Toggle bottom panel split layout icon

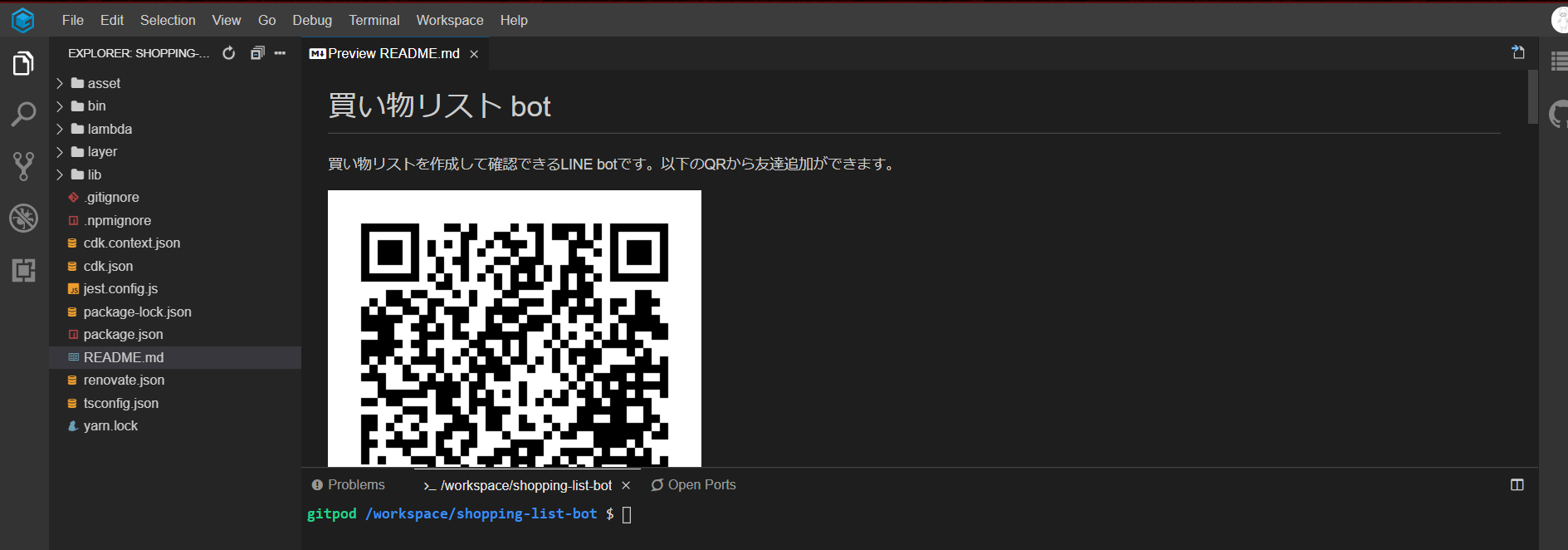[x=1517, y=485]
